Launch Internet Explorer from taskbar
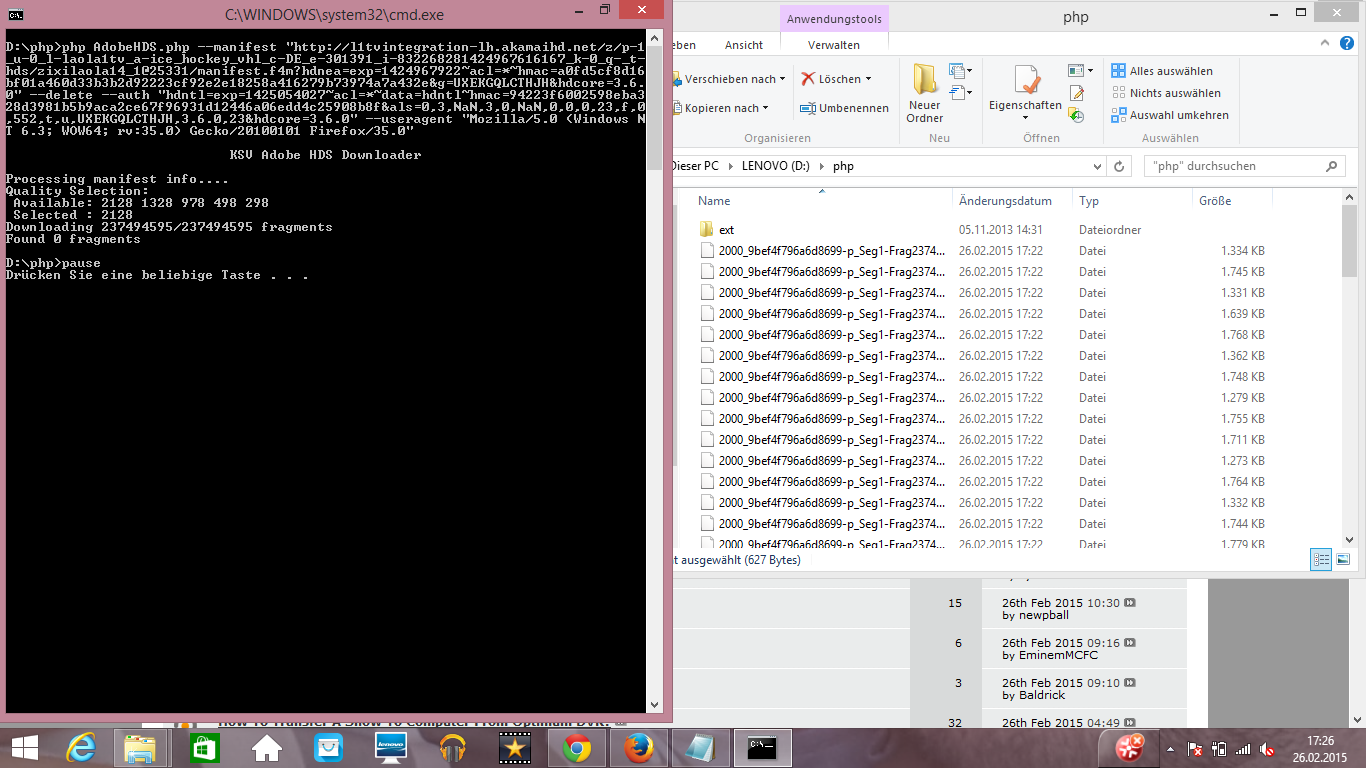The image size is (1366, 768). click(x=81, y=747)
